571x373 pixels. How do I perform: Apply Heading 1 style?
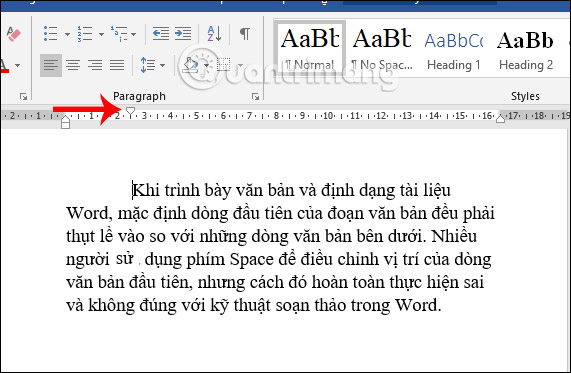(454, 48)
